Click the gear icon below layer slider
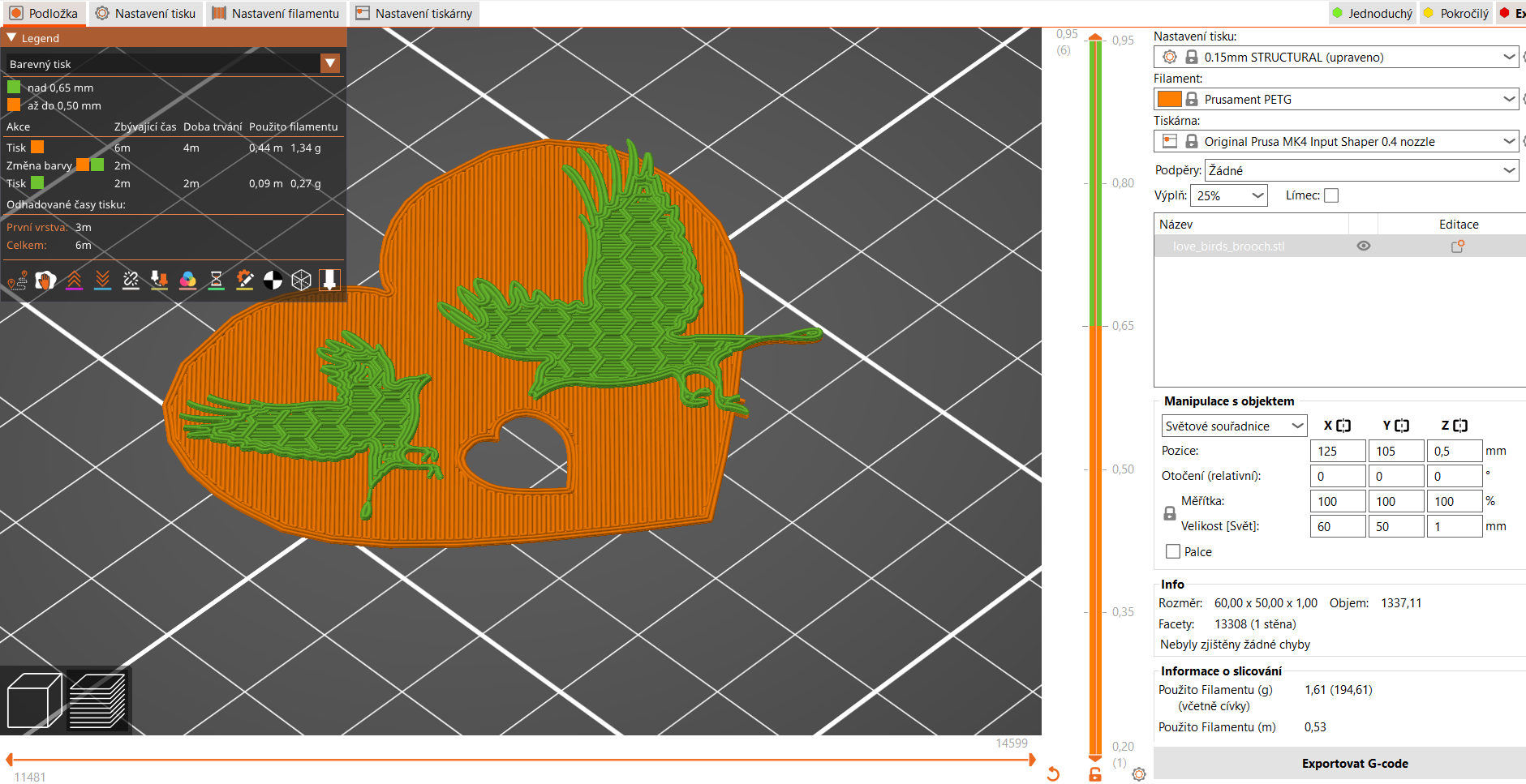Image resolution: width=1526 pixels, height=784 pixels. click(1139, 774)
